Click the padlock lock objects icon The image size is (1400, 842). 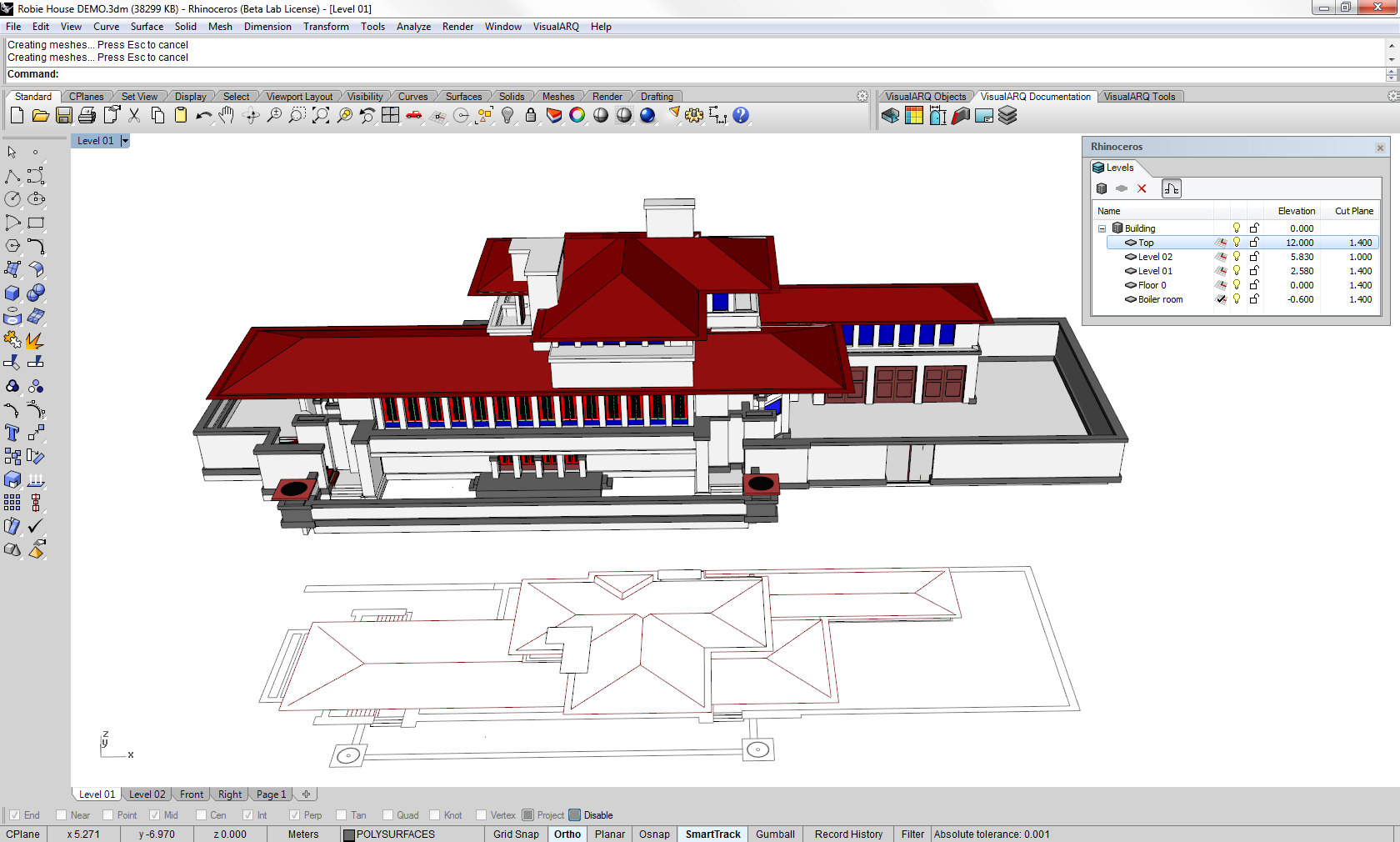point(530,116)
